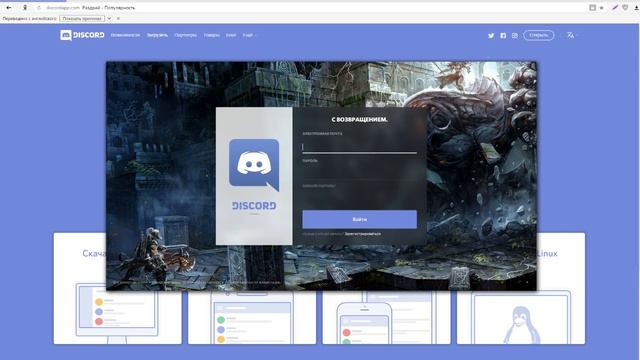Close the translation bar
The width and height of the screenshot is (640, 360).
[x=118, y=18]
